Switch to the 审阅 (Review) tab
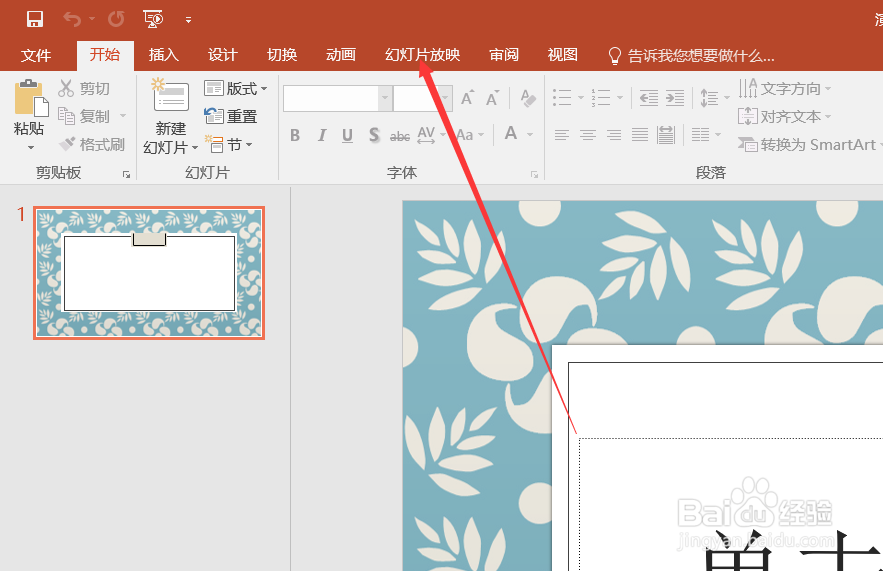This screenshot has width=883, height=571. [504, 55]
